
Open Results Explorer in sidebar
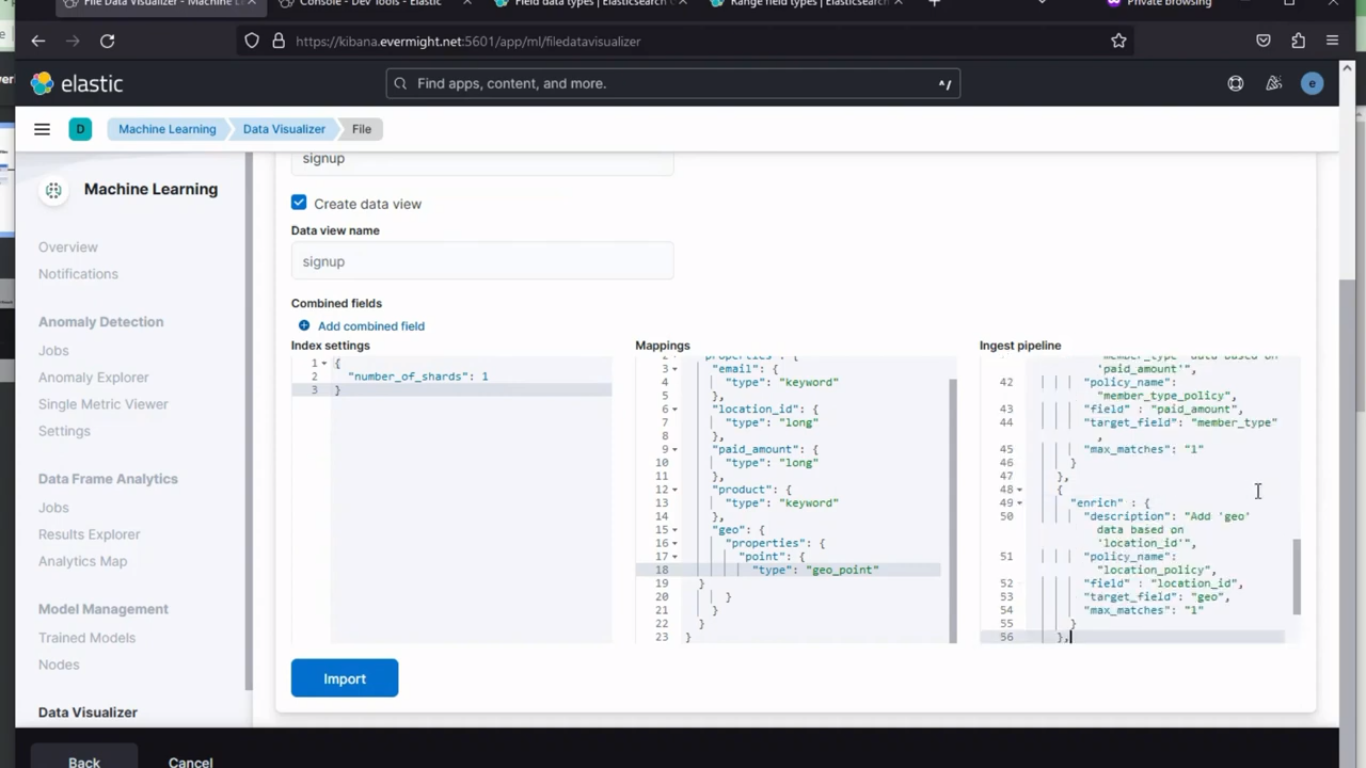(x=89, y=534)
